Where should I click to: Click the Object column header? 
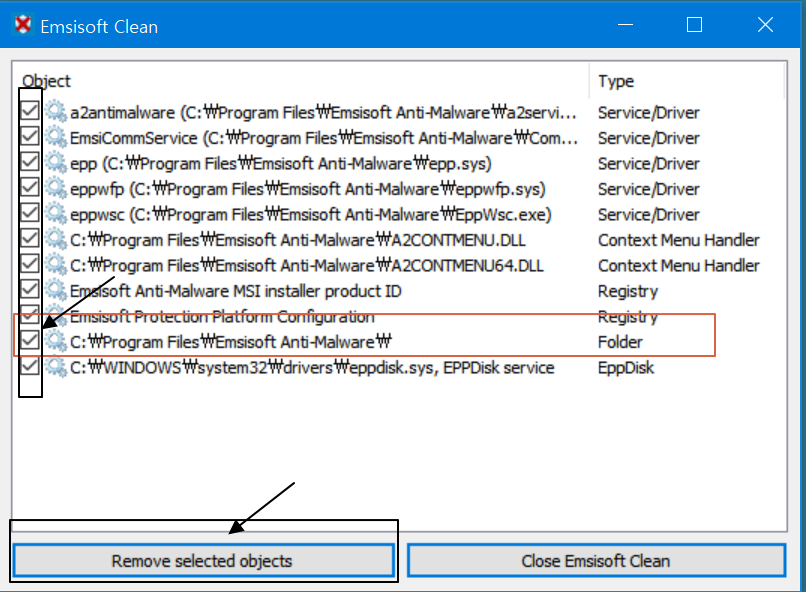point(46,81)
